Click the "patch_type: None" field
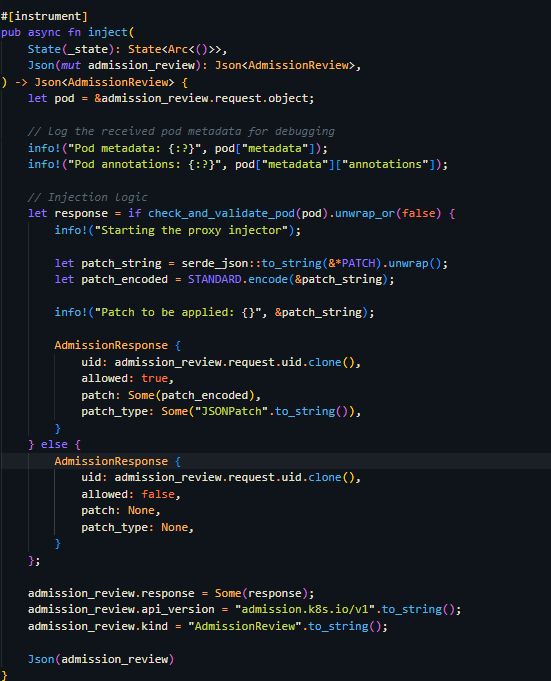The width and height of the screenshot is (551, 681). (134, 527)
